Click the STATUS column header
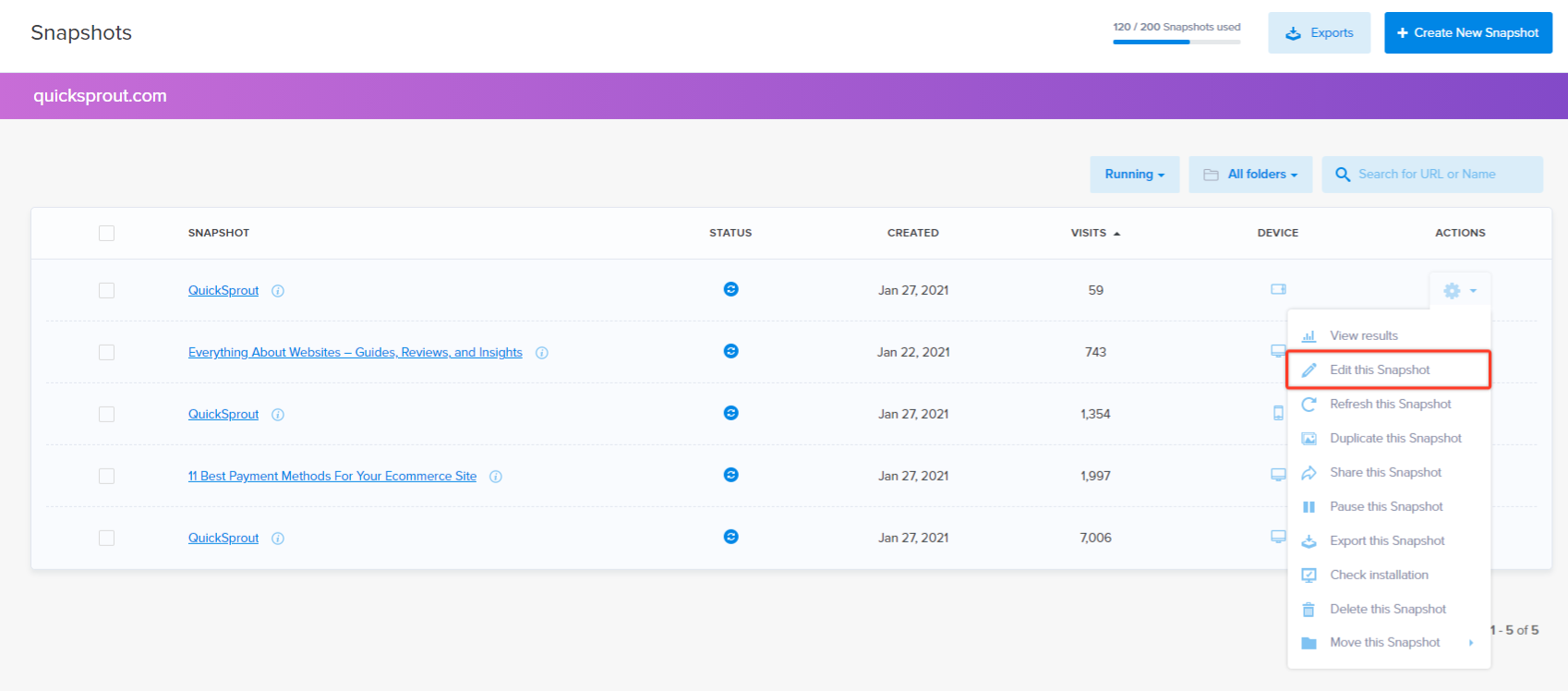The image size is (1568, 691). 730,233
